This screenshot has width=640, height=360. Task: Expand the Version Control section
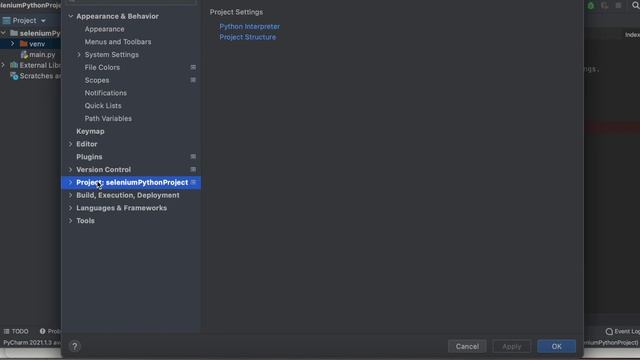pos(71,169)
